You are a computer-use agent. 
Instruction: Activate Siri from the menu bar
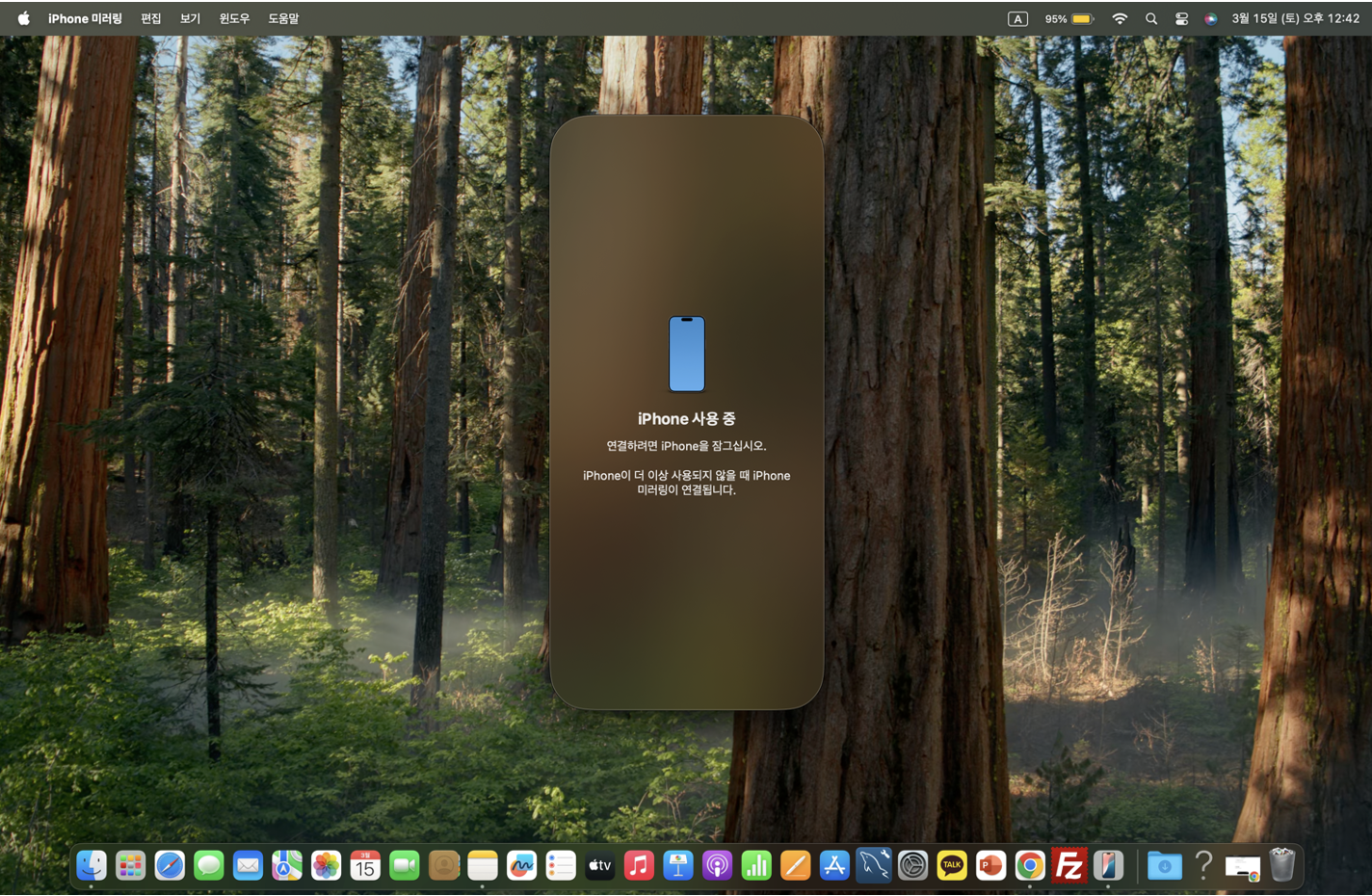tap(1210, 18)
